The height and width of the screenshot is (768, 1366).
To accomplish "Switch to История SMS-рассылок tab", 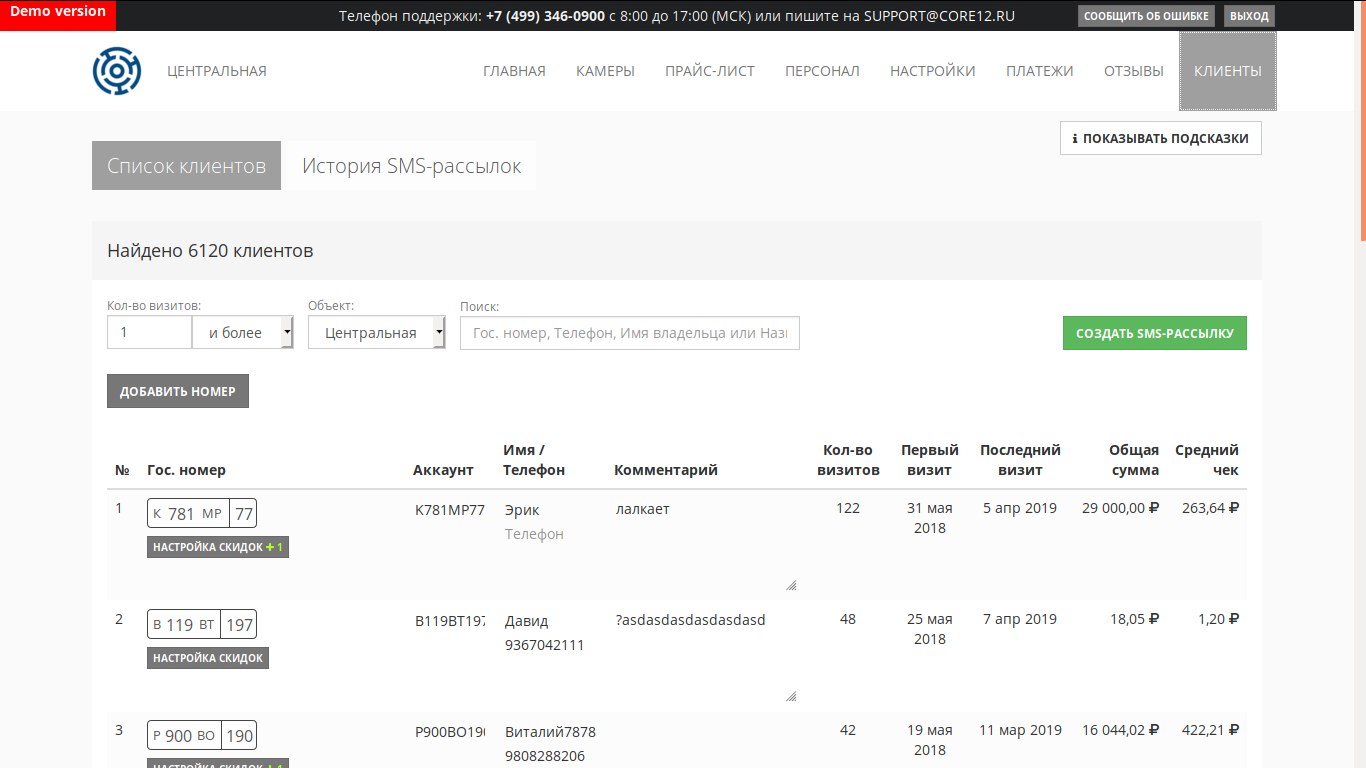I will click(412, 166).
